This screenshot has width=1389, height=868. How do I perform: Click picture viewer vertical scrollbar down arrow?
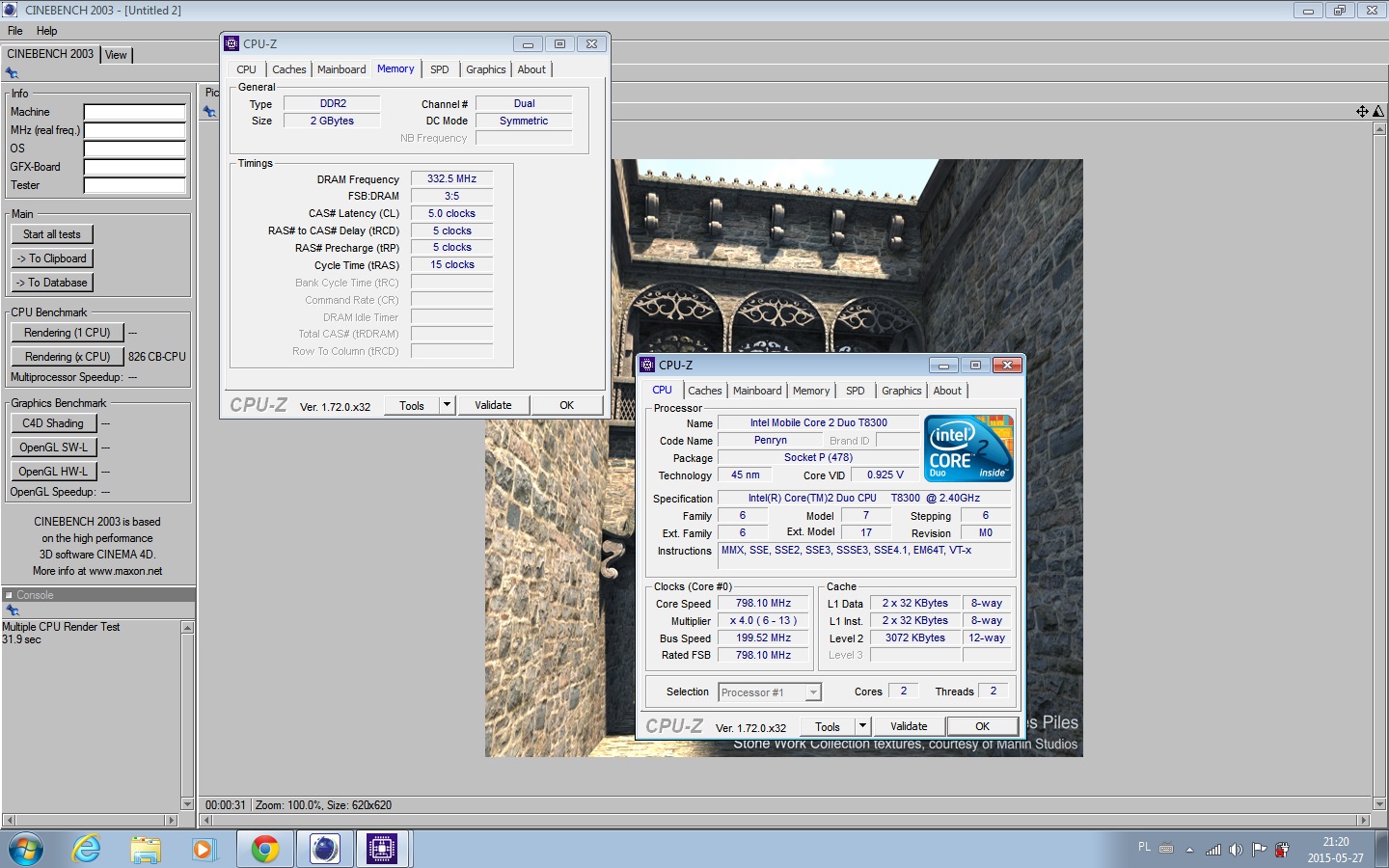point(1379,804)
